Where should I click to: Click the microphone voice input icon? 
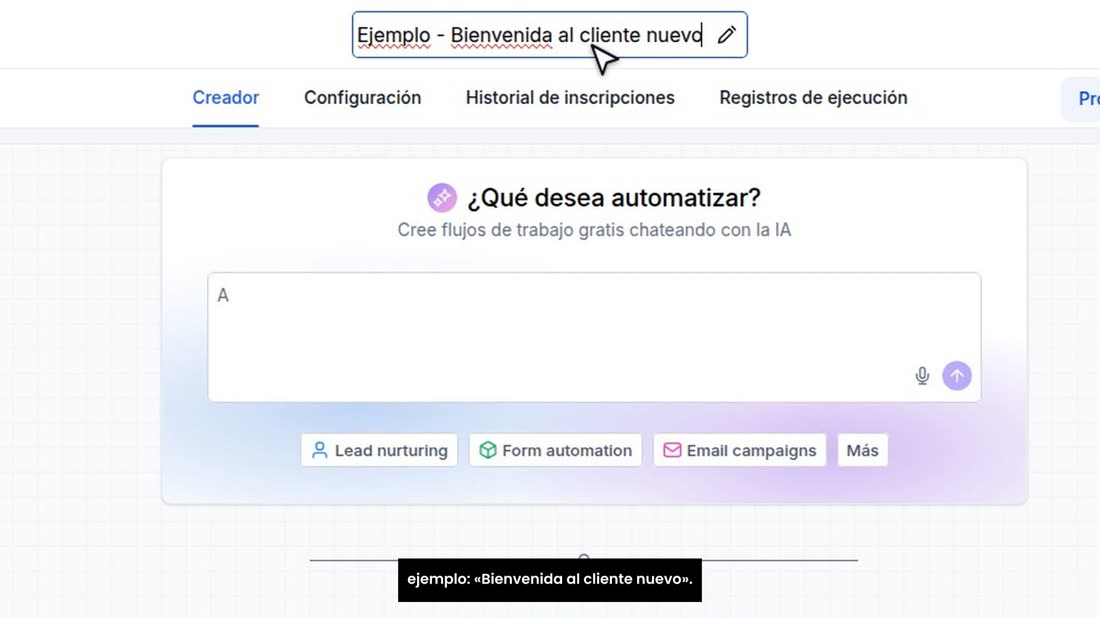(x=922, y=376)
